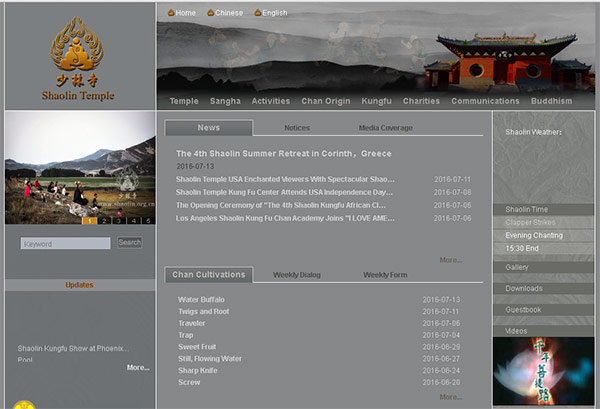Select the Weekly Dialog tab

coord(297,275)
